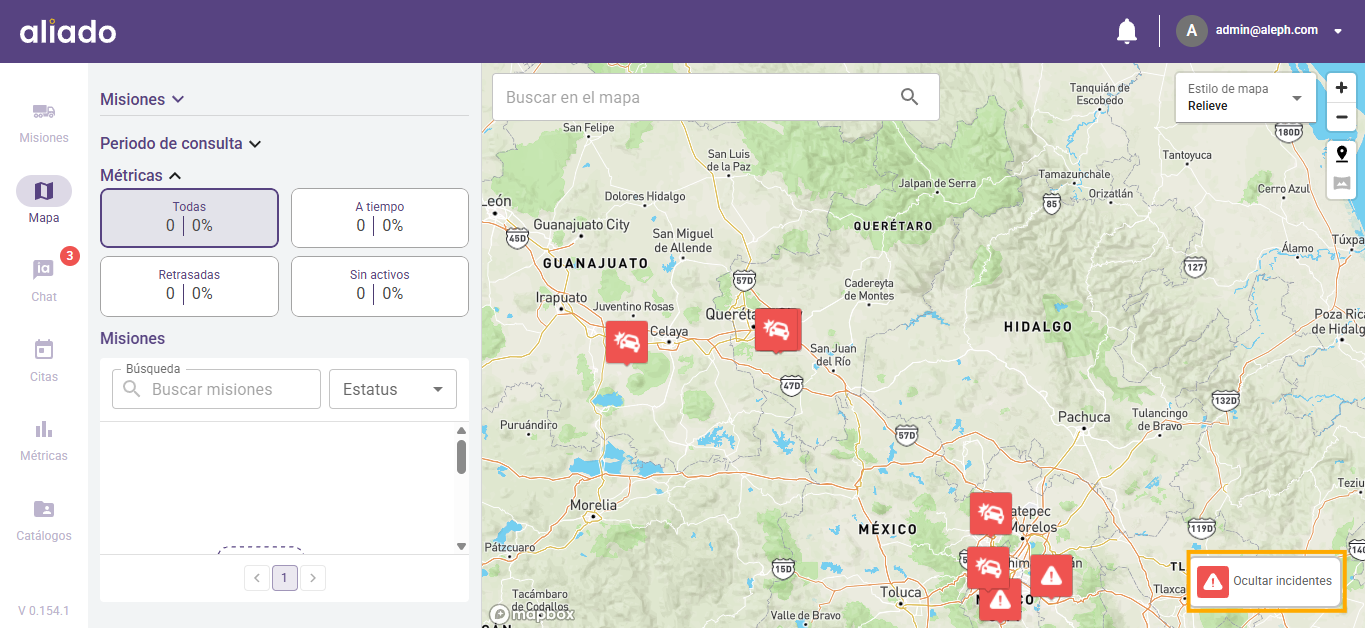Open the Misiones truck icon in sidebar
The image size is (1365, 628).
pyautogui.click(x=44, y=112)
